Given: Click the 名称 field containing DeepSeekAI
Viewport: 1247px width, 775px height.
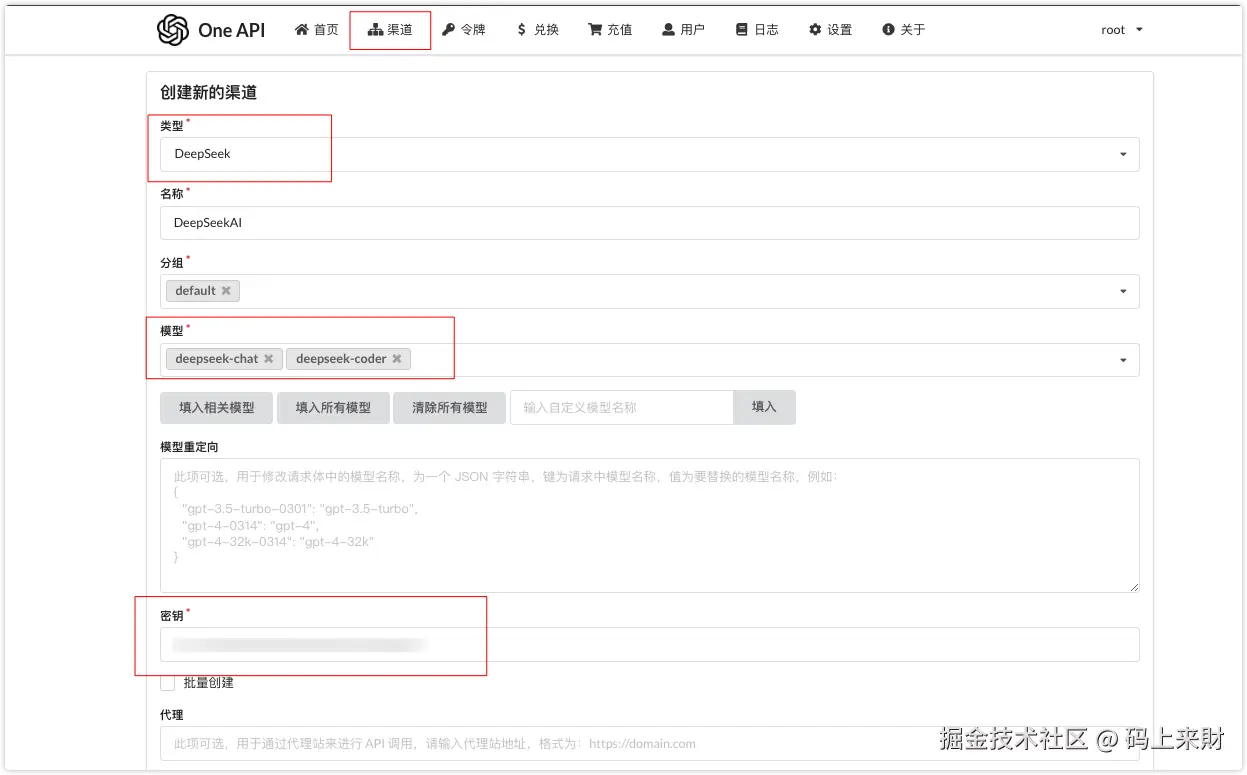Looking at the screenshot, I should point(649,223).
